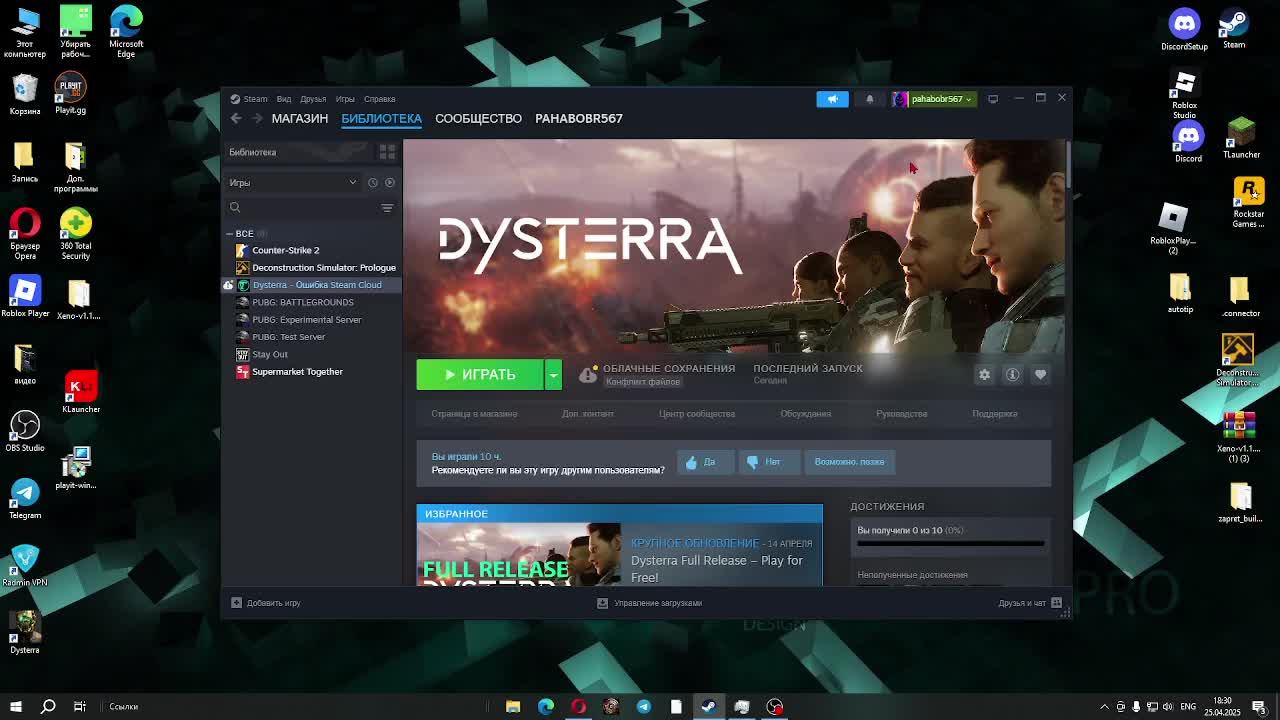This screenshot has height=720, width=1280.
Task: Open Steam notifications bell
Action: pos(870,99)
